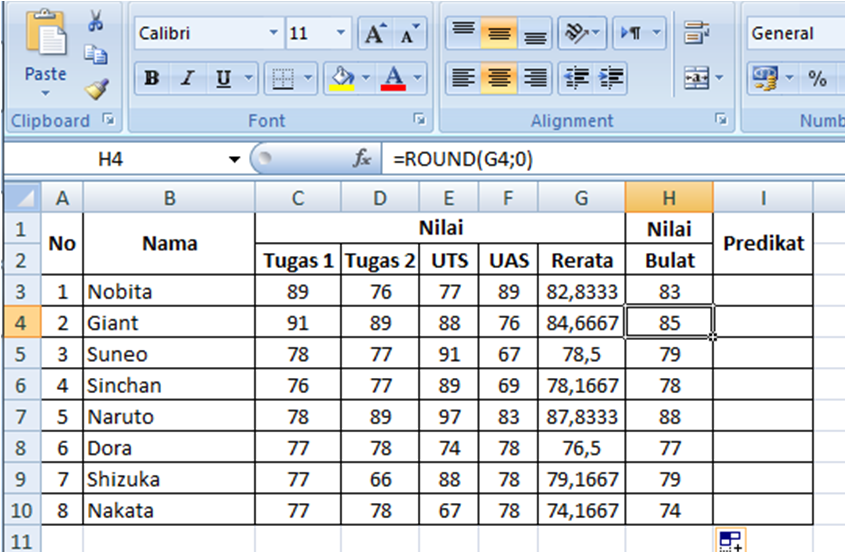Open the Text Direction dropdown arrow

(657, 33)
